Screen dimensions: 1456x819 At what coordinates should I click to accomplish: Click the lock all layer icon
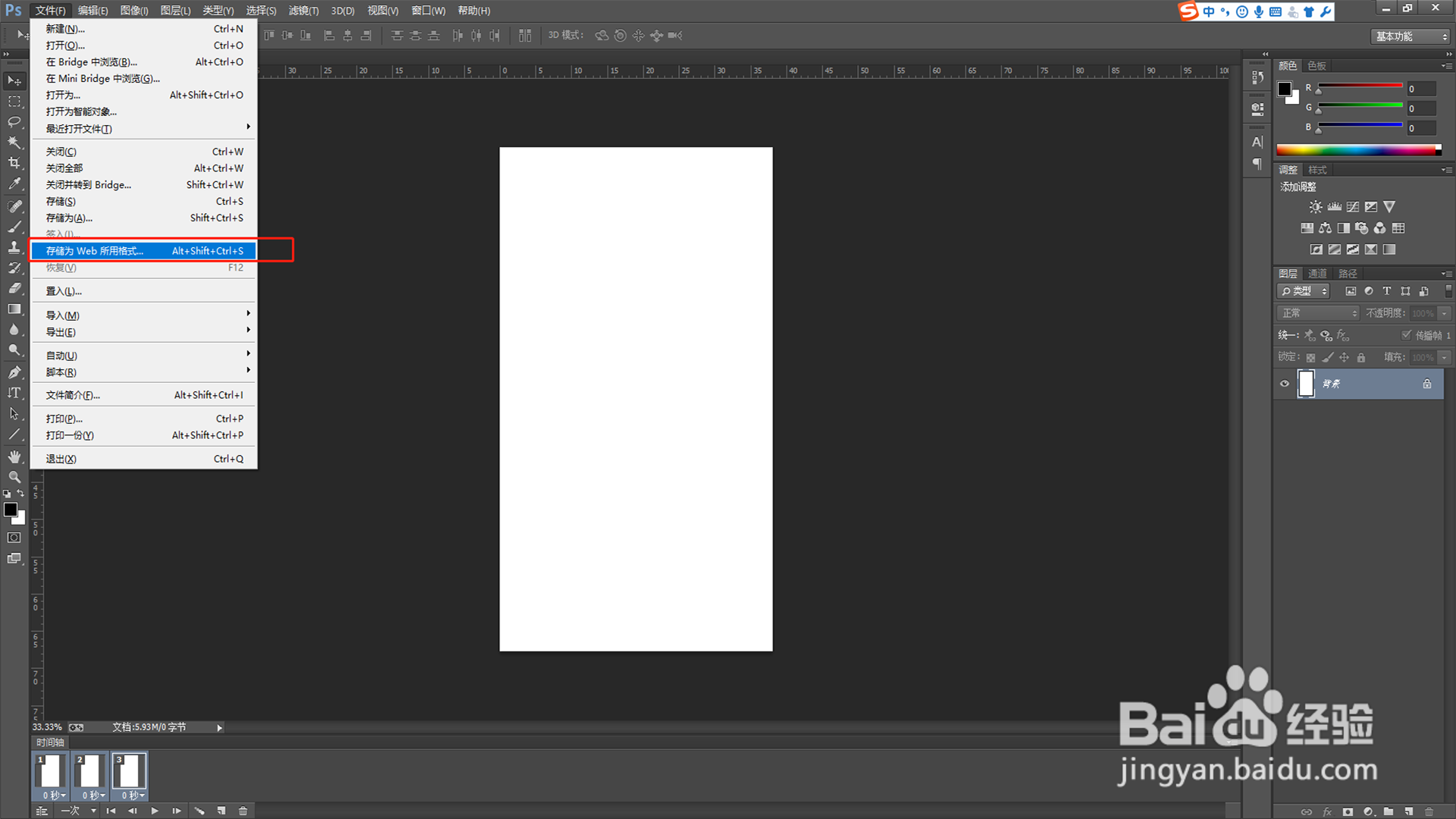pos(1361,357)
